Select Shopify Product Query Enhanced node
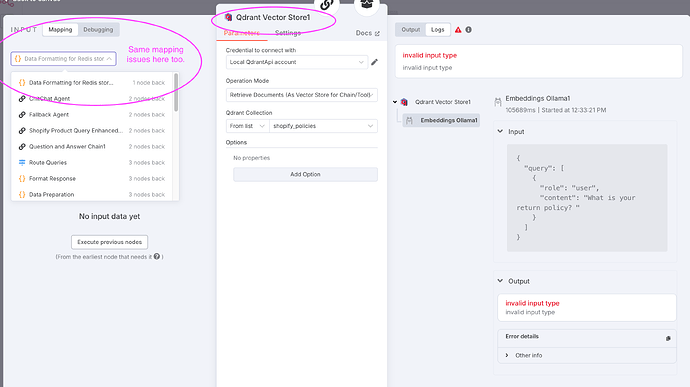Screen dimensions: 690x387 click(92, 130)
